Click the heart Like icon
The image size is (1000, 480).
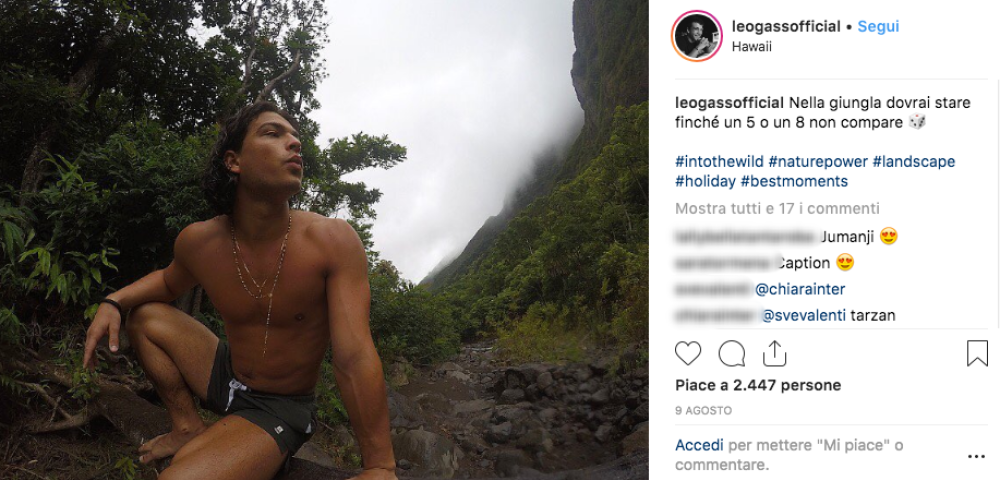click(688, 353)
